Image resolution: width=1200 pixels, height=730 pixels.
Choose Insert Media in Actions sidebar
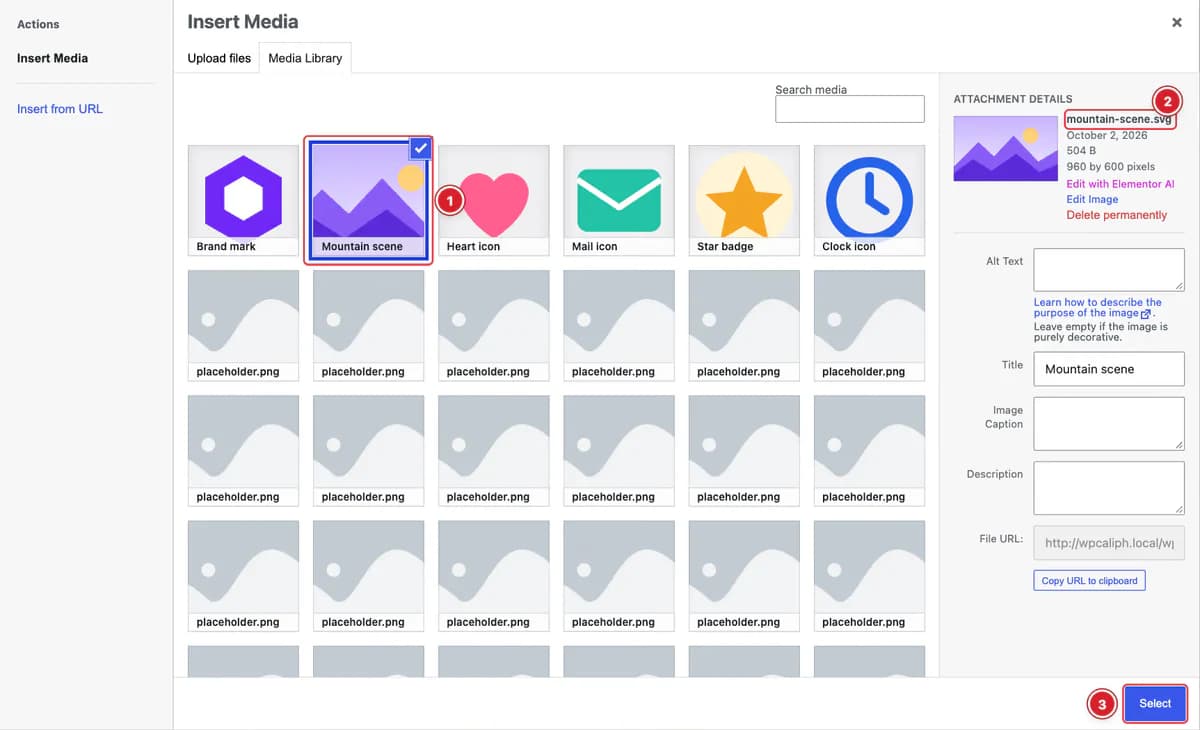pos(52,58)
